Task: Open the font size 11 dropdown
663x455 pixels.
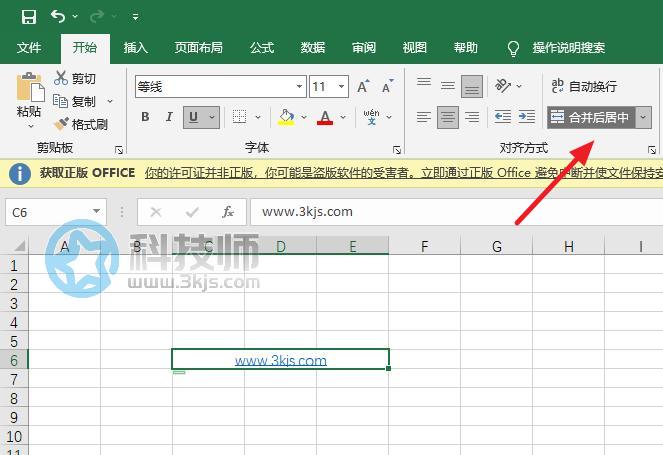Action: tap(341, 86)
